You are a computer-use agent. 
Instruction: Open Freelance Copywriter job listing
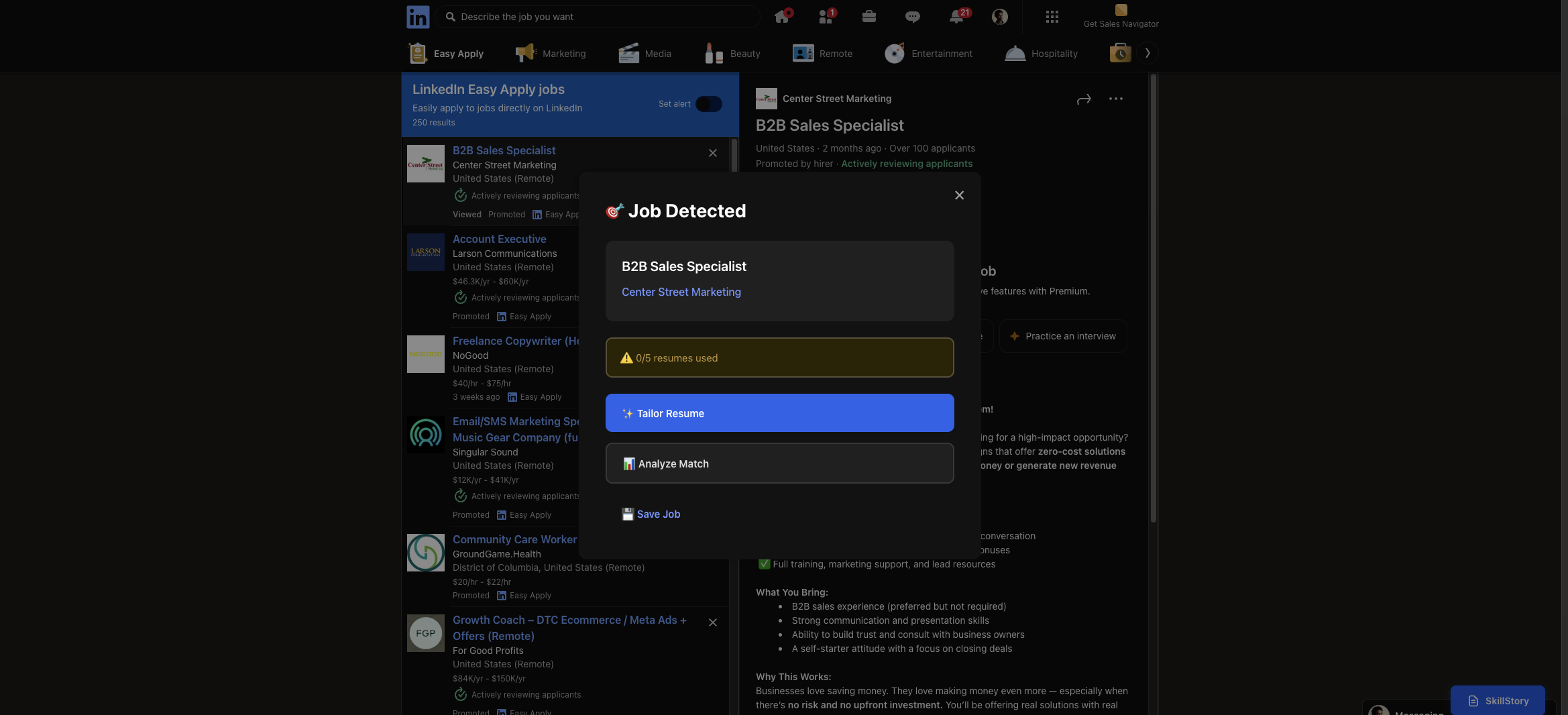tap(516, 341)
